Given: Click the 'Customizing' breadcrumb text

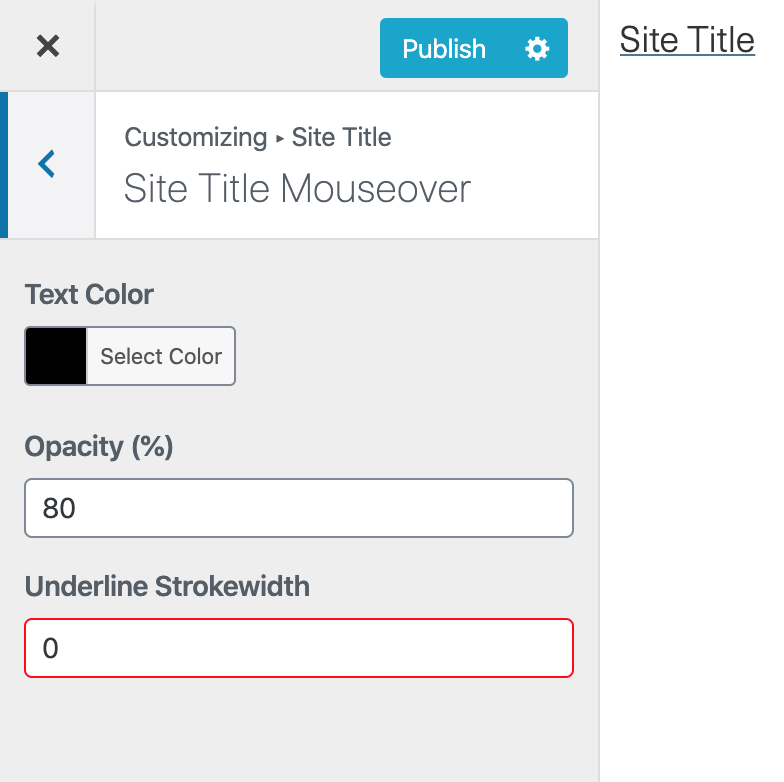Looking at the screenshot, I should (x=195, y=137).
